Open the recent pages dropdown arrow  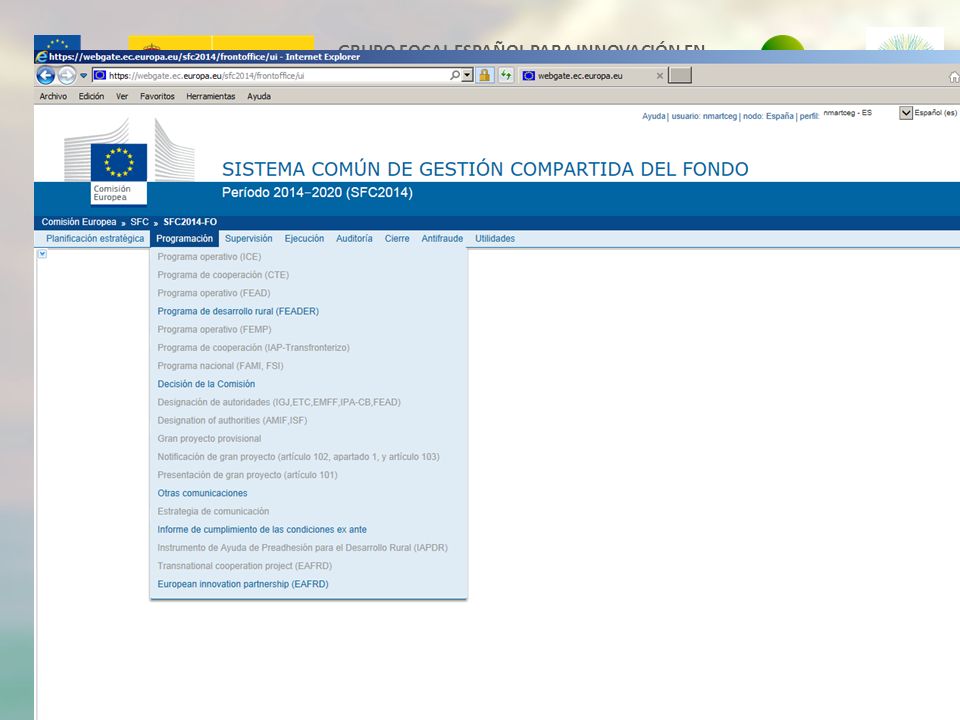84,76
